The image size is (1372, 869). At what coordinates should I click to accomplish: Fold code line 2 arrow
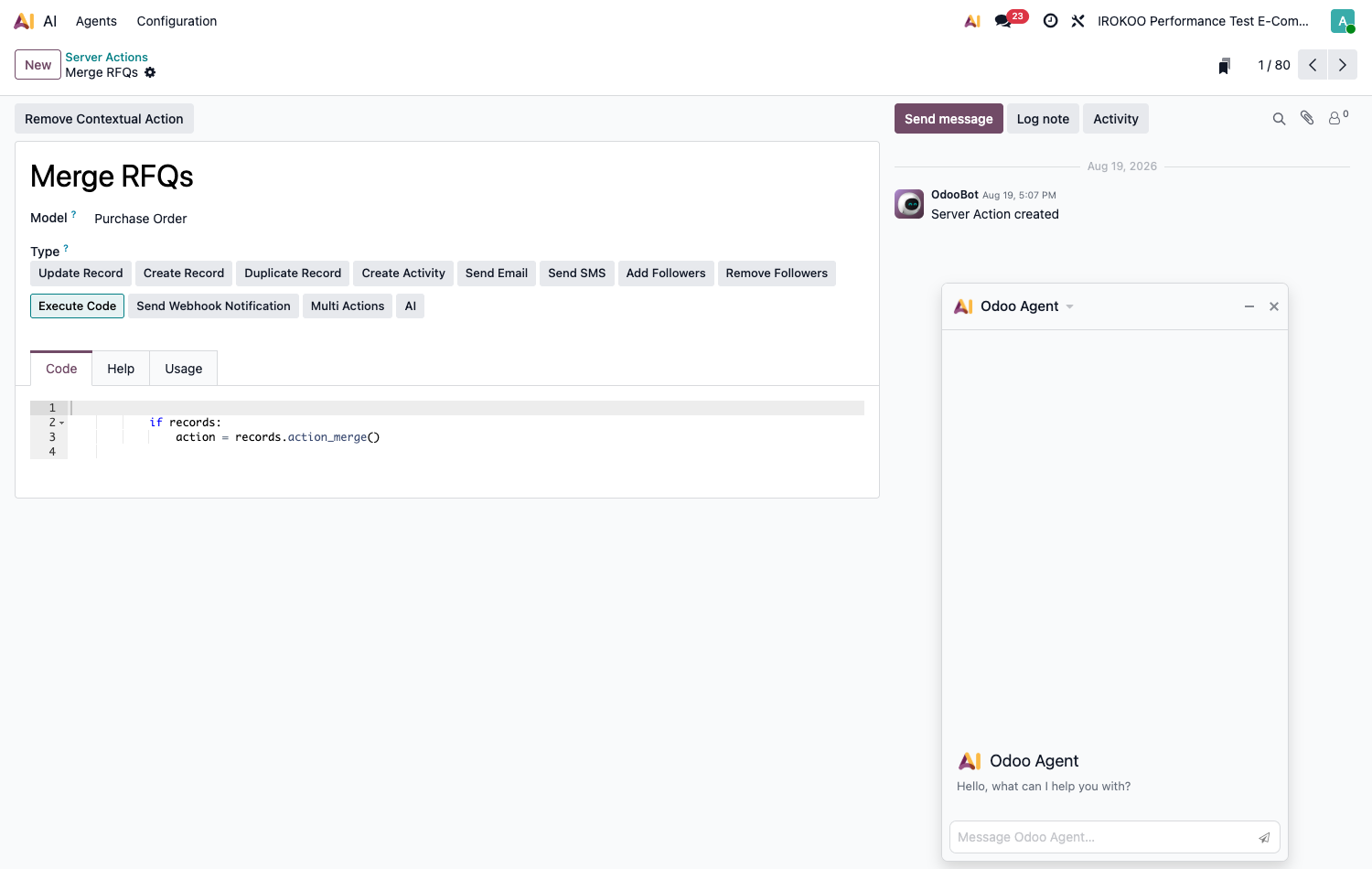62,423
